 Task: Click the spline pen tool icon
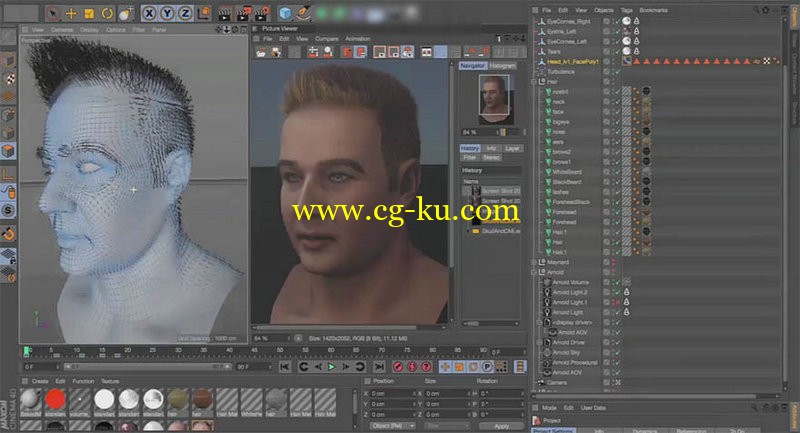[304, 14]
